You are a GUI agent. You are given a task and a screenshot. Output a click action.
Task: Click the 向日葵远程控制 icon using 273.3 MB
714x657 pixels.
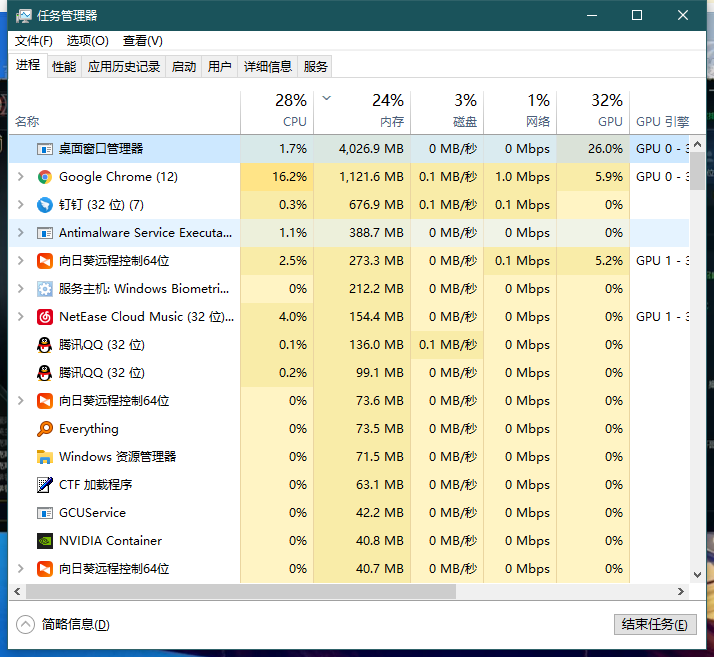(45, 261)
